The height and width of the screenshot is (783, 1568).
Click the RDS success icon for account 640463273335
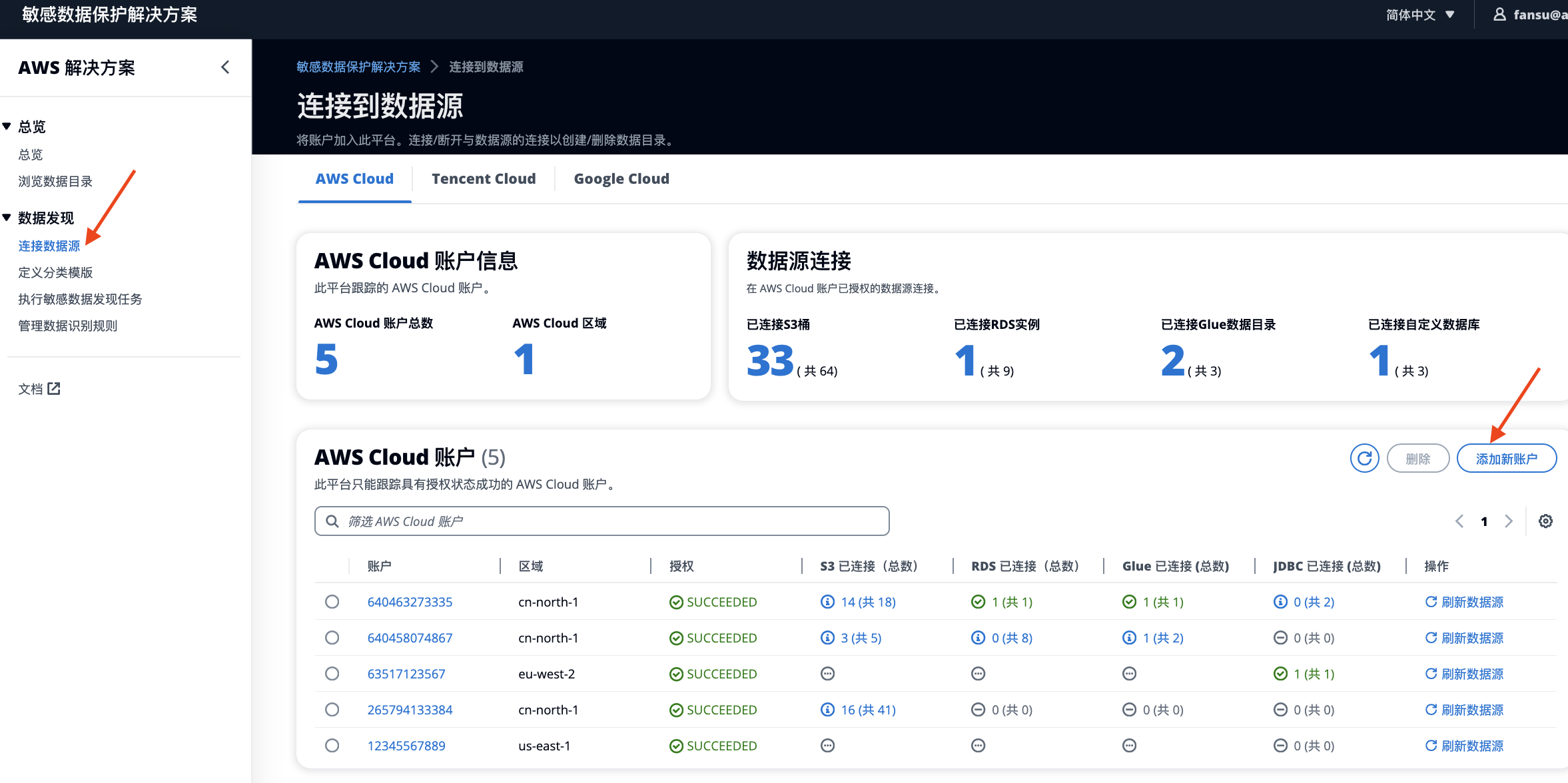[x=978, y=602]
